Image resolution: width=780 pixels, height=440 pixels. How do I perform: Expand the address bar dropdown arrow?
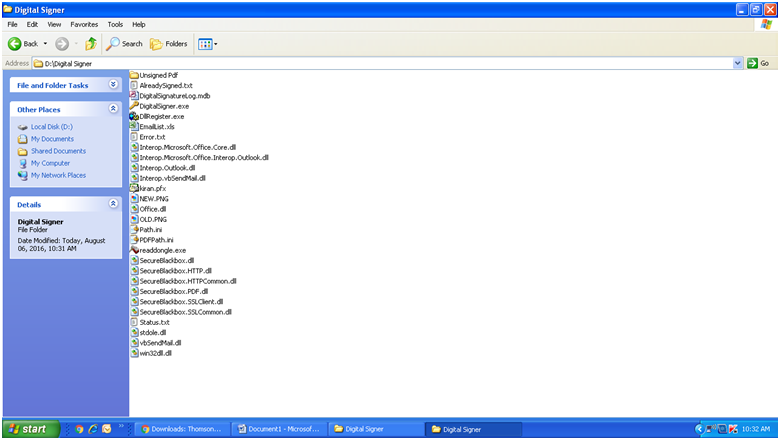point(738,63)
